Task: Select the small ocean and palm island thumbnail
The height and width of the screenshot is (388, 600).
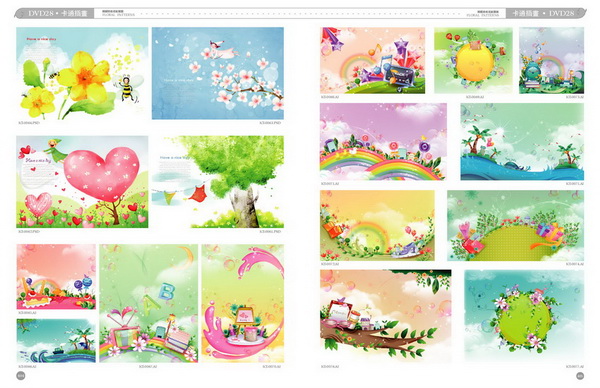Action: (x=56, y=341)
